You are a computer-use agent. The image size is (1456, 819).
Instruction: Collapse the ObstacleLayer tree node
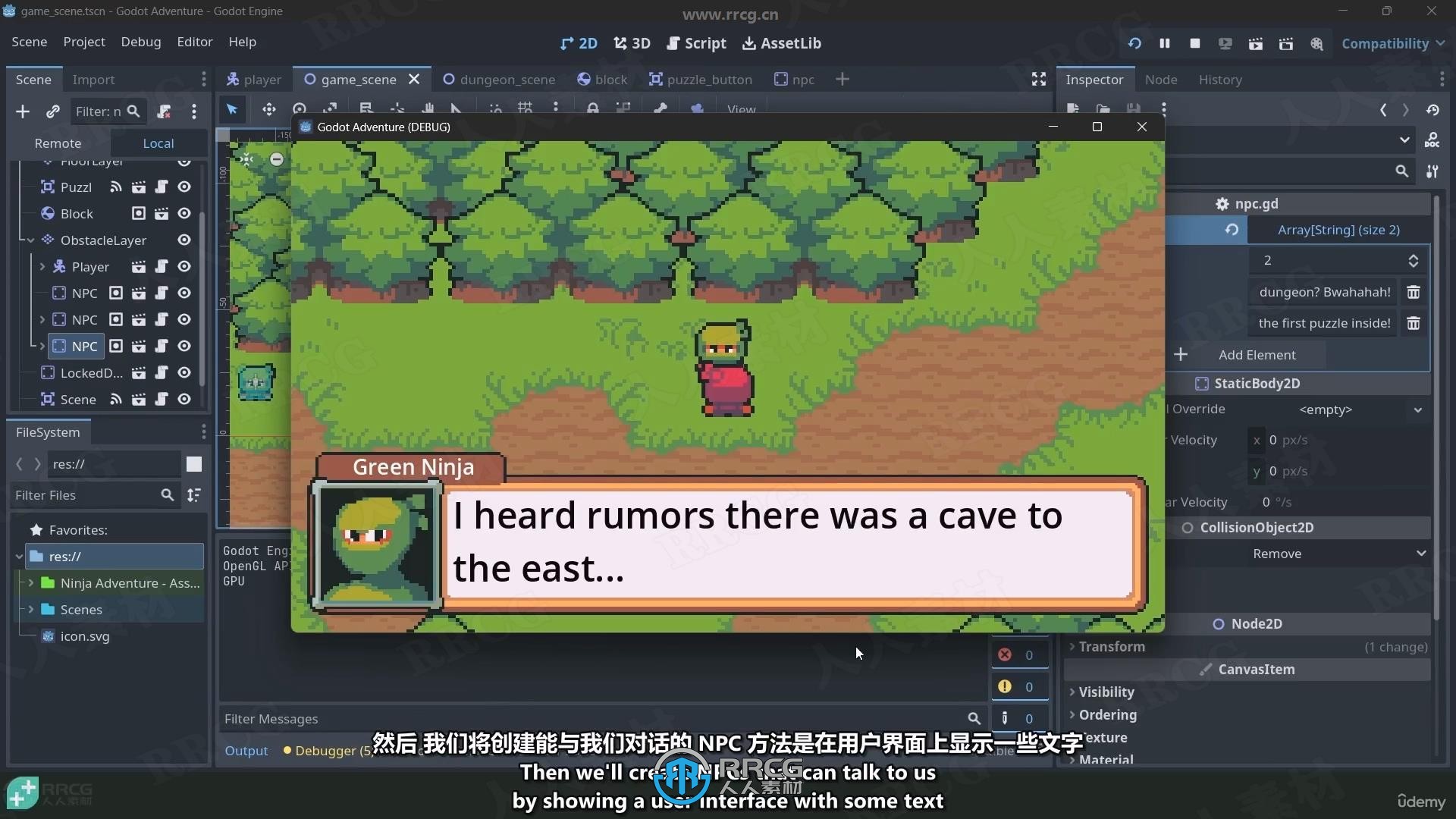coord(31,240)
